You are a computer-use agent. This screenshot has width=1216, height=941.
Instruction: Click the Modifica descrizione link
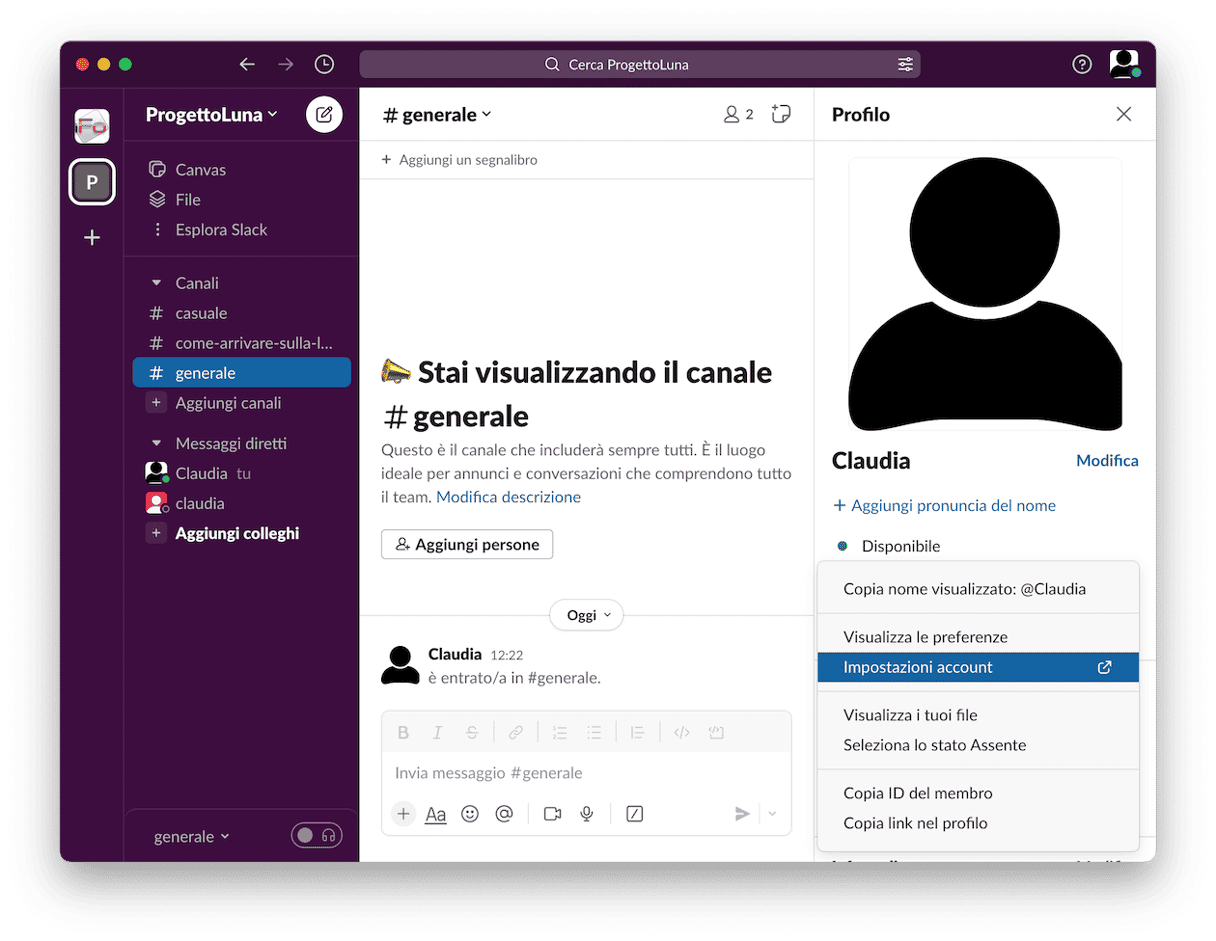508,496
